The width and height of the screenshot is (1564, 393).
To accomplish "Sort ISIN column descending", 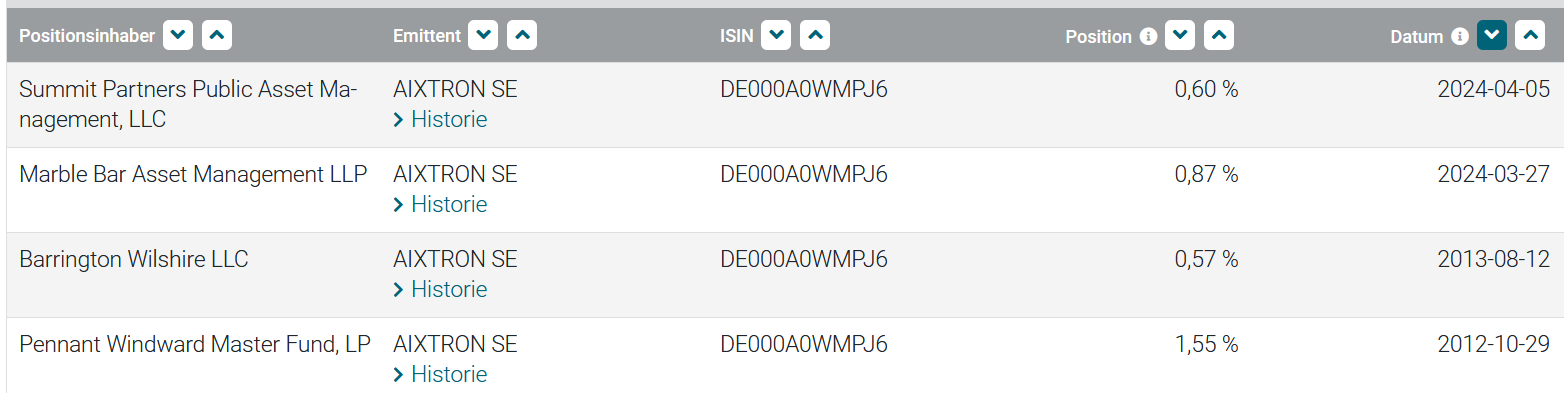I will coord(777,36).
